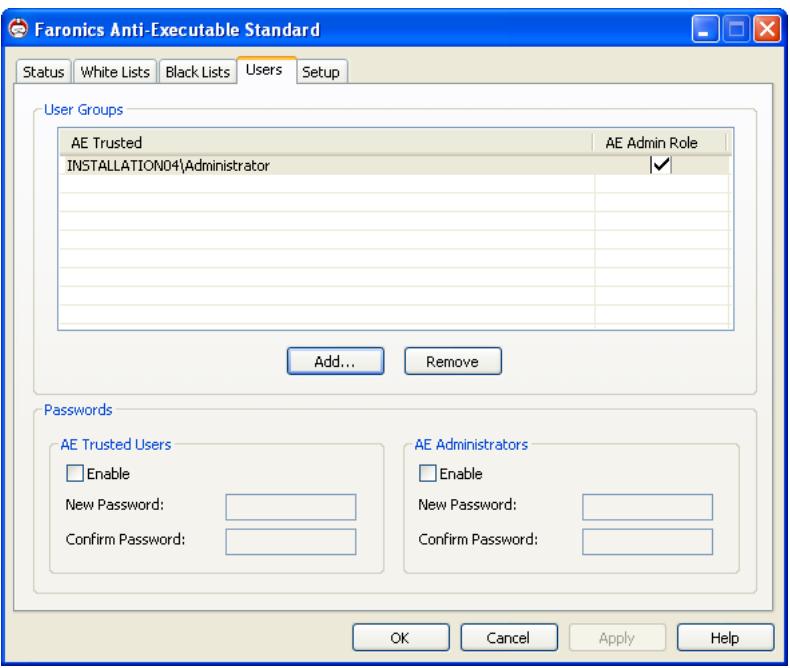Select the Users tab
This screenshot has height=668, width=790.
pos(265,70)
